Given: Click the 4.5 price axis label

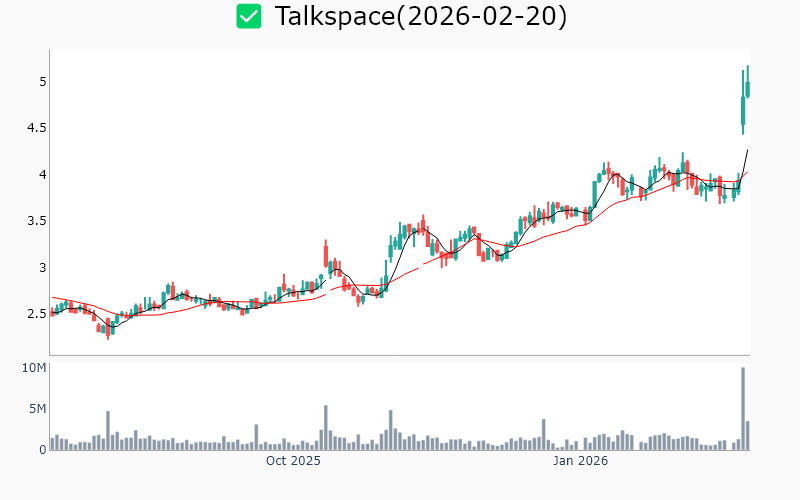Looking at the screenshot, I should click(36, 128).
